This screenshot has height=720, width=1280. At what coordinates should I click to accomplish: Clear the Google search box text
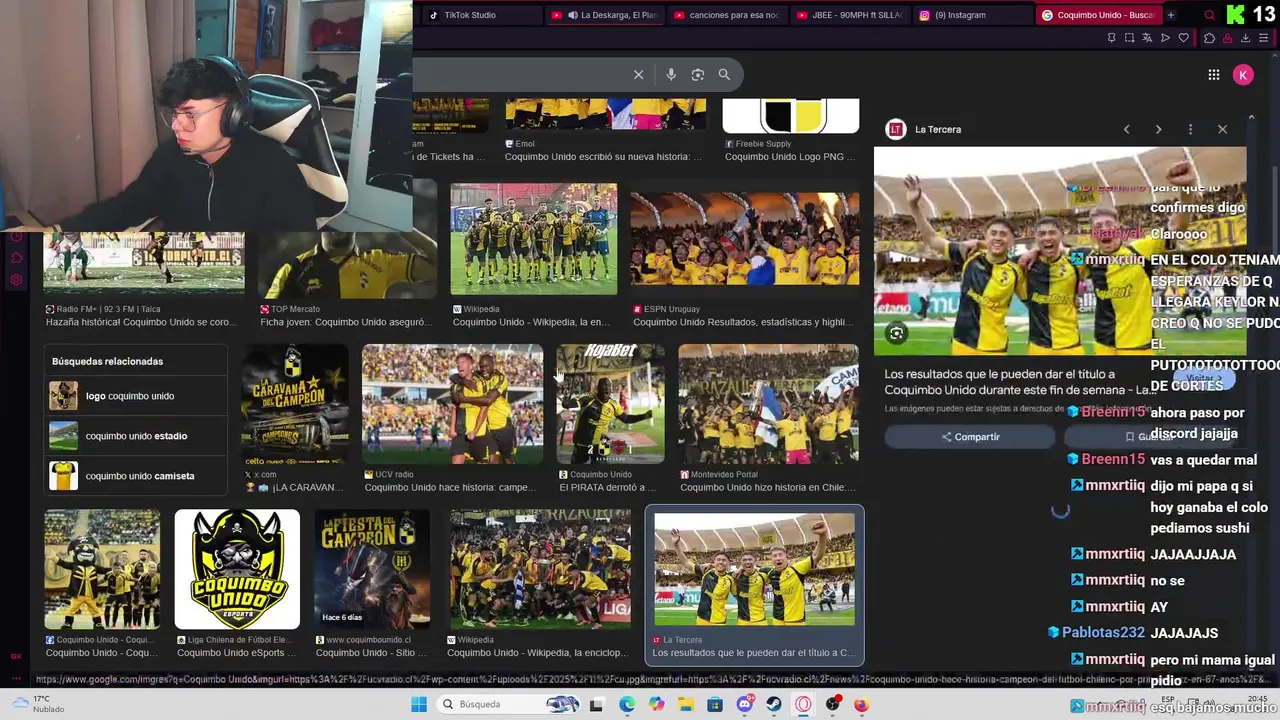pyautogui.click(x=638, y=74)
